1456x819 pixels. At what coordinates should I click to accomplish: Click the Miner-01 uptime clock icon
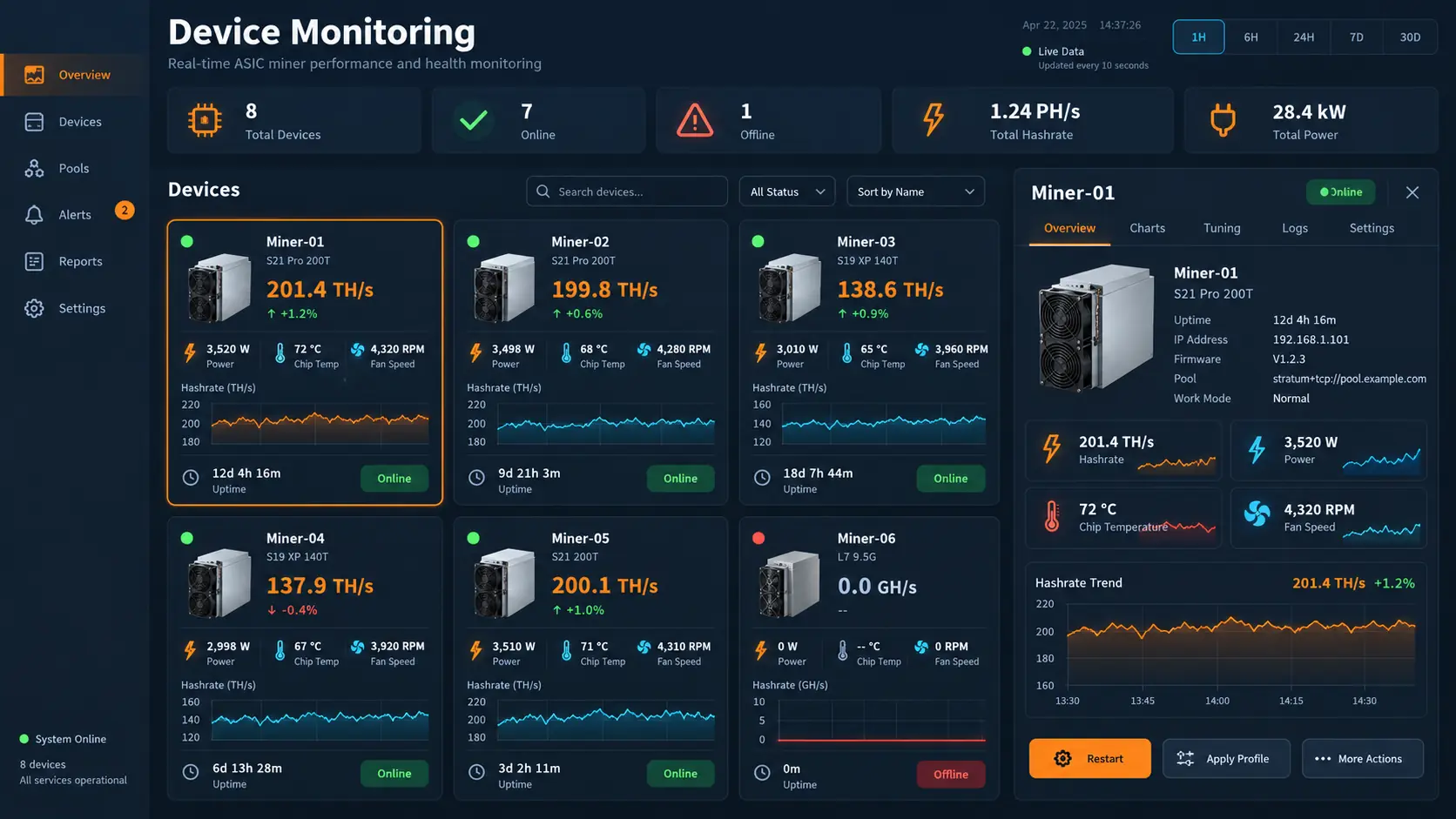(191, 478)
